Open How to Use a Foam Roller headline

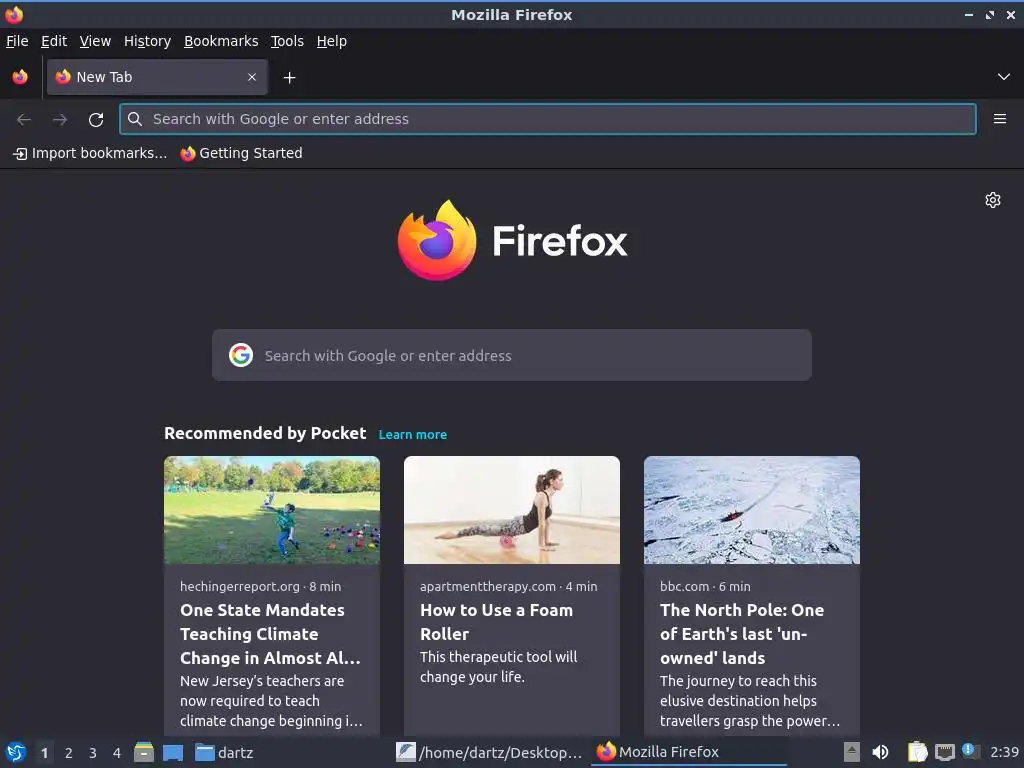click(496, 622)
